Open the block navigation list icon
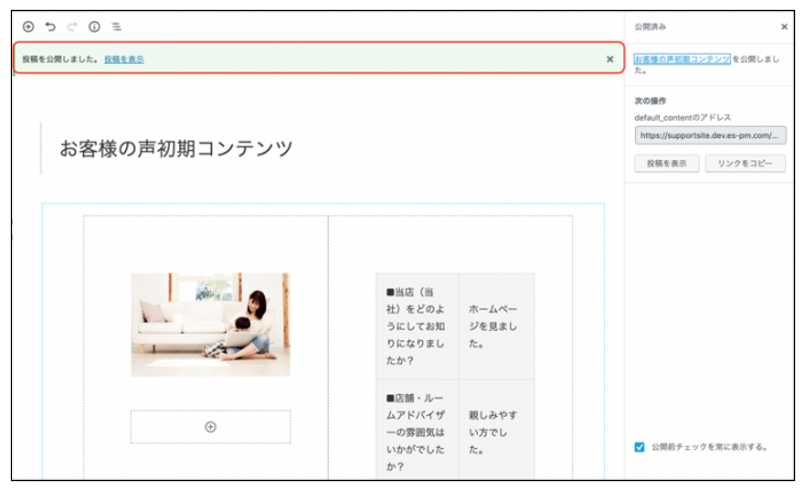 coord(117,27)
